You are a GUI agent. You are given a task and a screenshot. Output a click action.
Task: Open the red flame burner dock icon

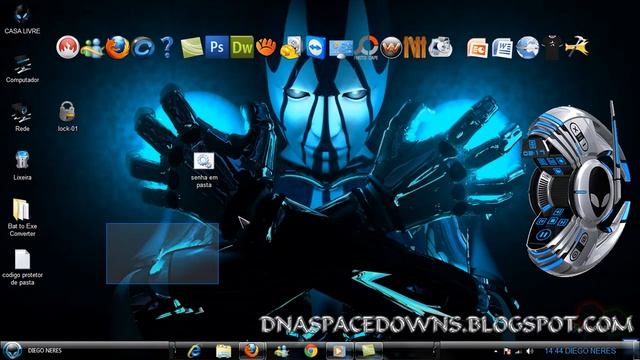pos(68,47)
